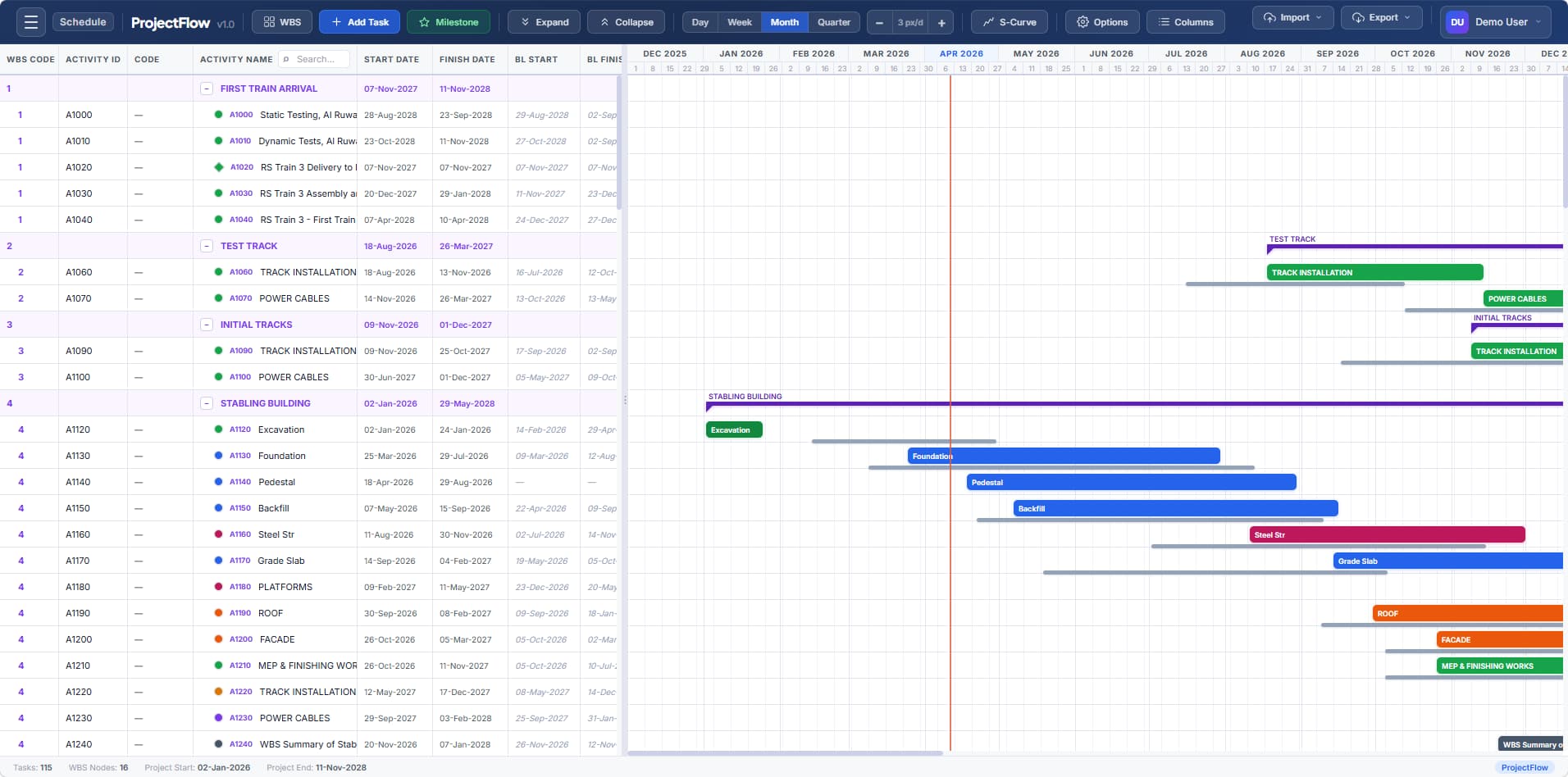Click the Milestone creation tool
The image size is (1568, 777).
pyautogui.click(x=448, y=21)
